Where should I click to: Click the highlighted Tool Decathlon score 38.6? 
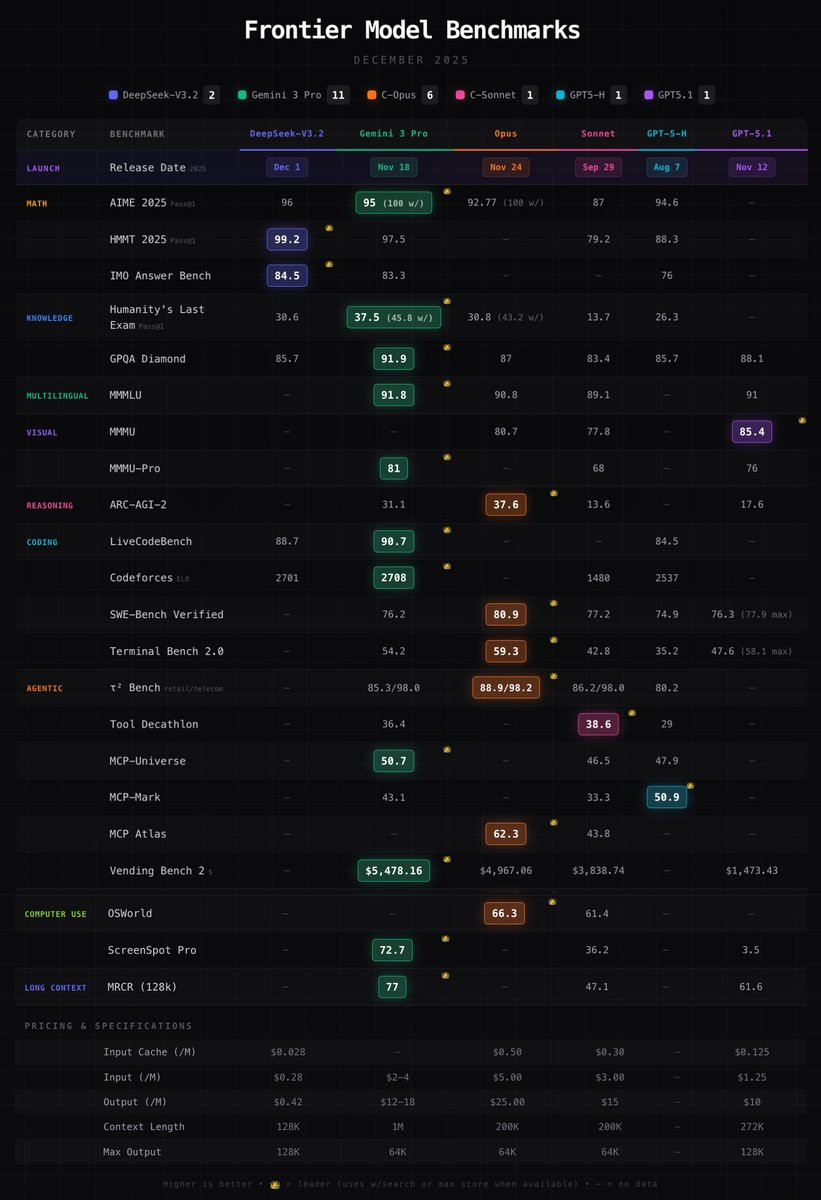598,724
